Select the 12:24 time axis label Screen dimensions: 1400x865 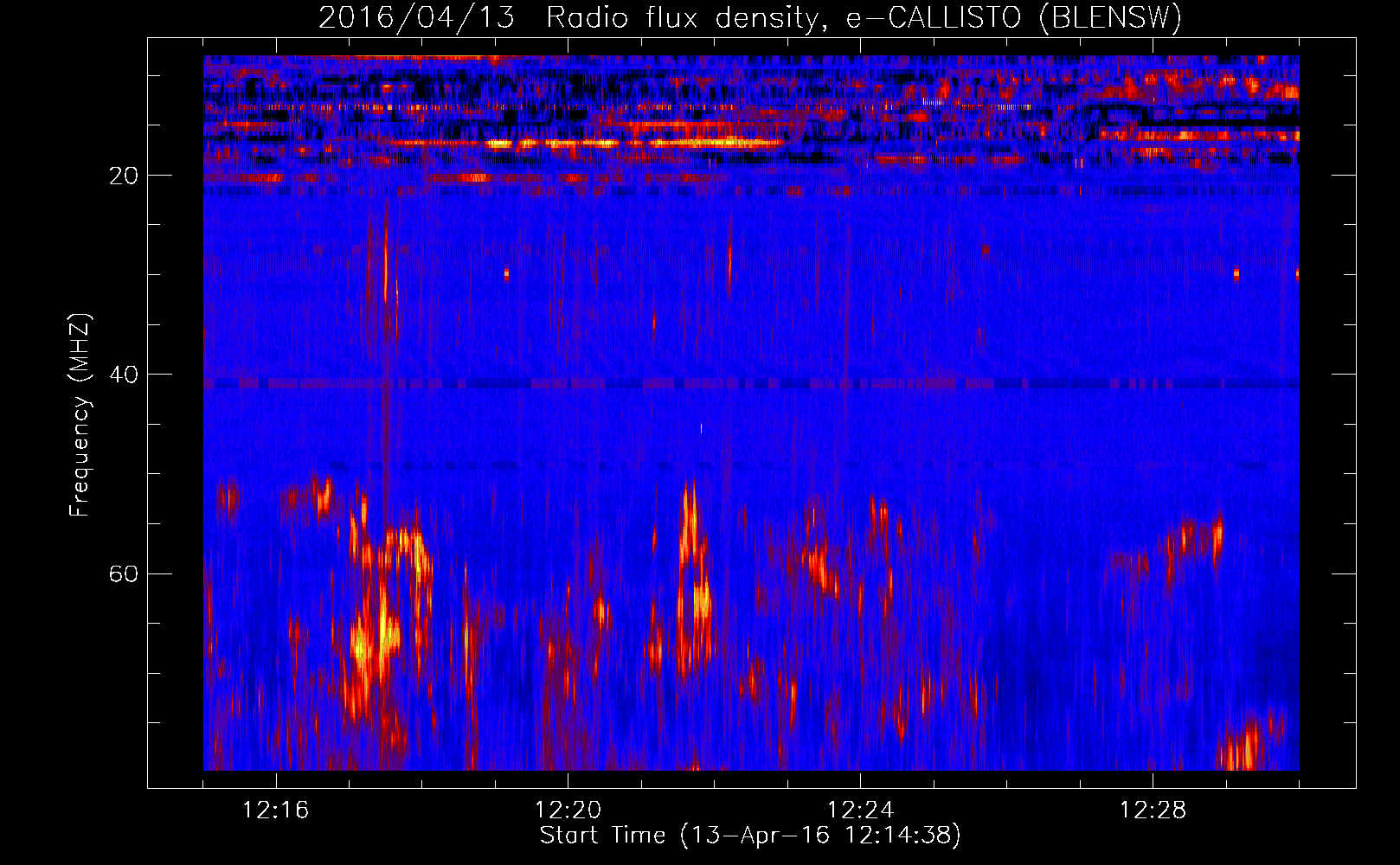861,810
